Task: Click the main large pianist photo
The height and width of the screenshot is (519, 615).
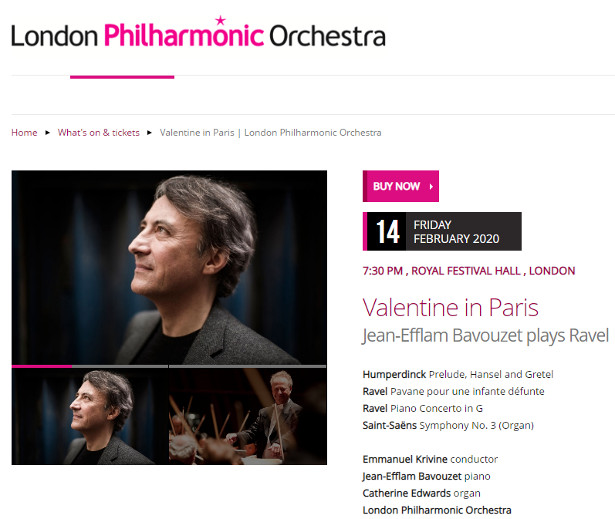Action: tap(169, 267)
